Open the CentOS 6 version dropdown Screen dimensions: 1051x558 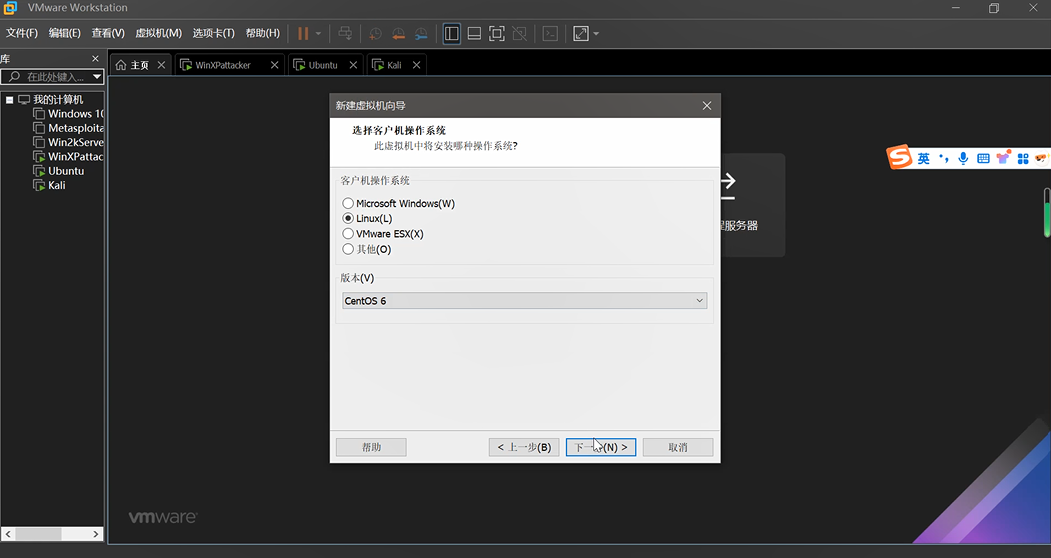coord(524,300)
